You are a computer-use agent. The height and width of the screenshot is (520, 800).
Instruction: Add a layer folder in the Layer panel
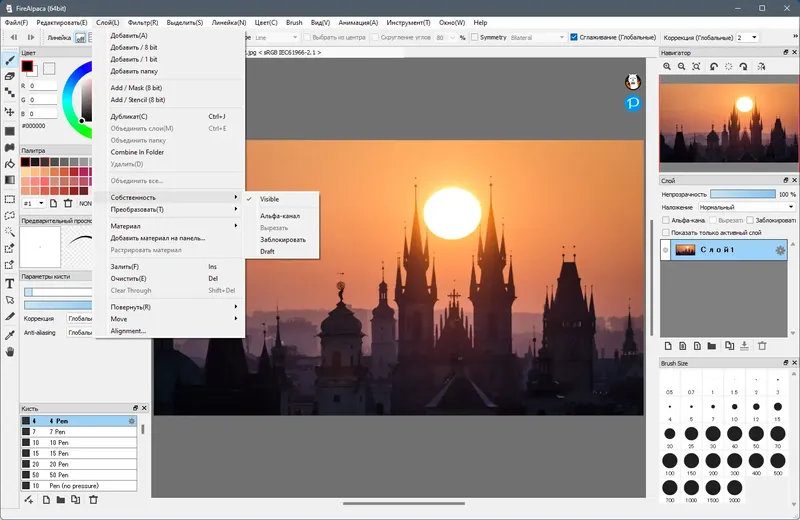pos(712,345)
